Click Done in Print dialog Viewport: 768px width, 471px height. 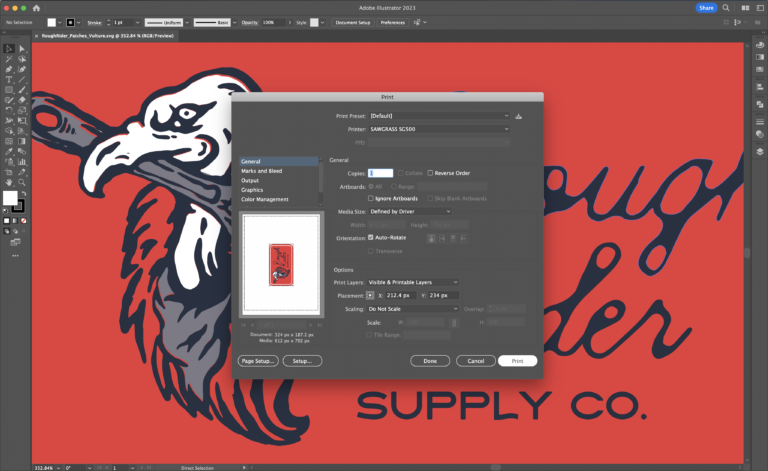(x=430, y=361)
